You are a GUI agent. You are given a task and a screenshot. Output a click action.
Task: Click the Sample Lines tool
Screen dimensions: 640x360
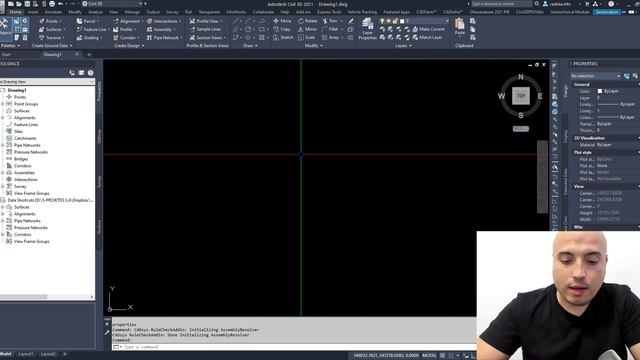205,29
